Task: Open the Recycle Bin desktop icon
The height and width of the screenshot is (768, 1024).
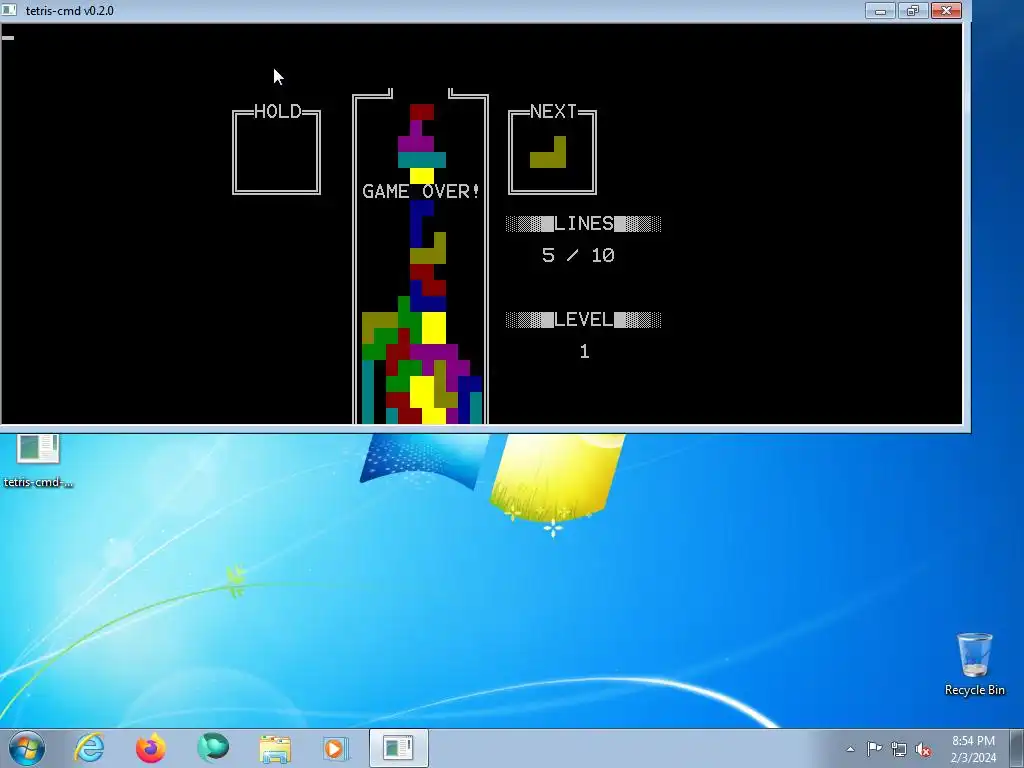Action: [974, 664]
